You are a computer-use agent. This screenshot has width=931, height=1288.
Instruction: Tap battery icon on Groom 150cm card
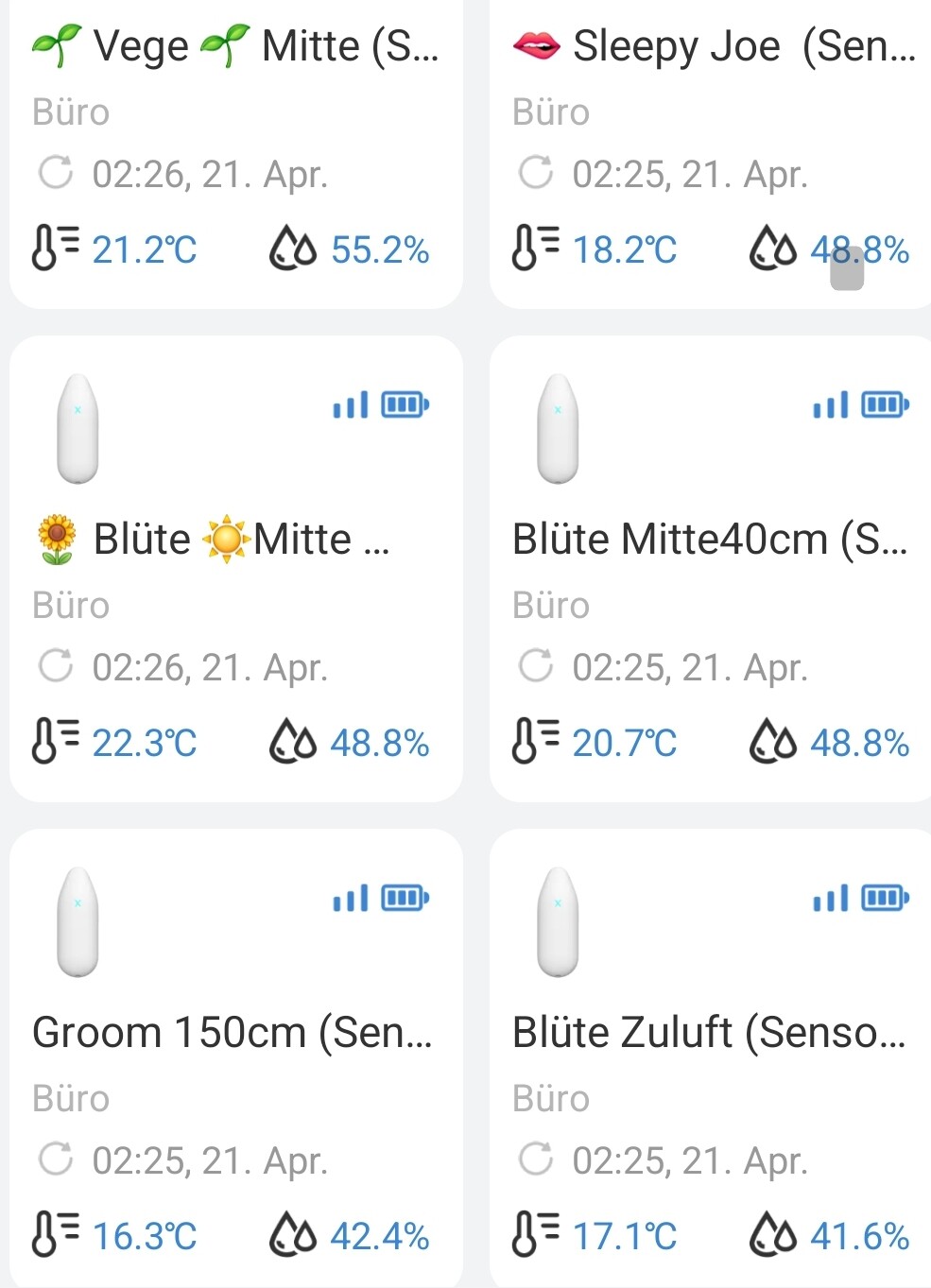pos(405,898)
